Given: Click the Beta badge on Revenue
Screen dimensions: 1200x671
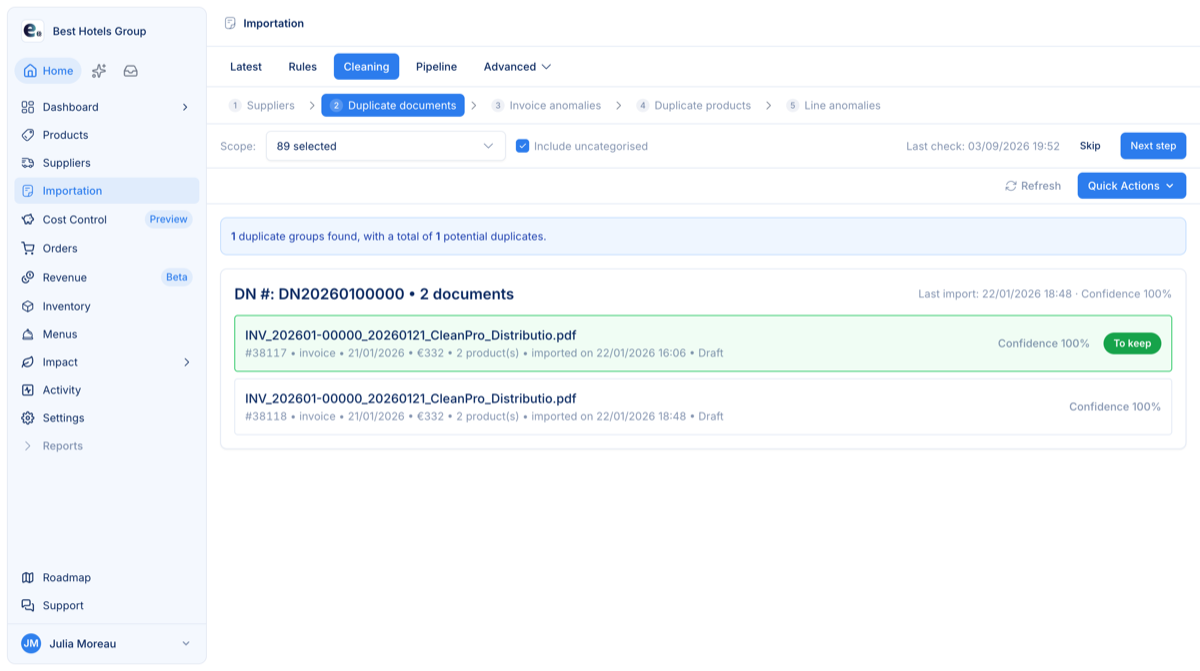Looking at the screenshot, I should 177,277.
